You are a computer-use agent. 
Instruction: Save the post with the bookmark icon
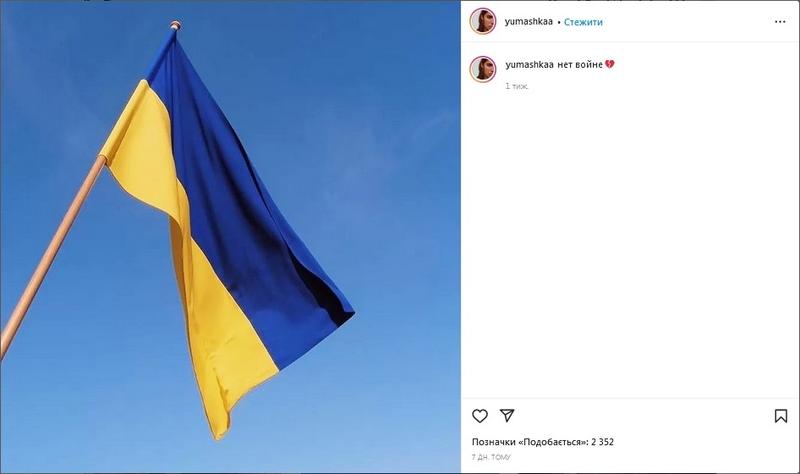tap(781, 416)
